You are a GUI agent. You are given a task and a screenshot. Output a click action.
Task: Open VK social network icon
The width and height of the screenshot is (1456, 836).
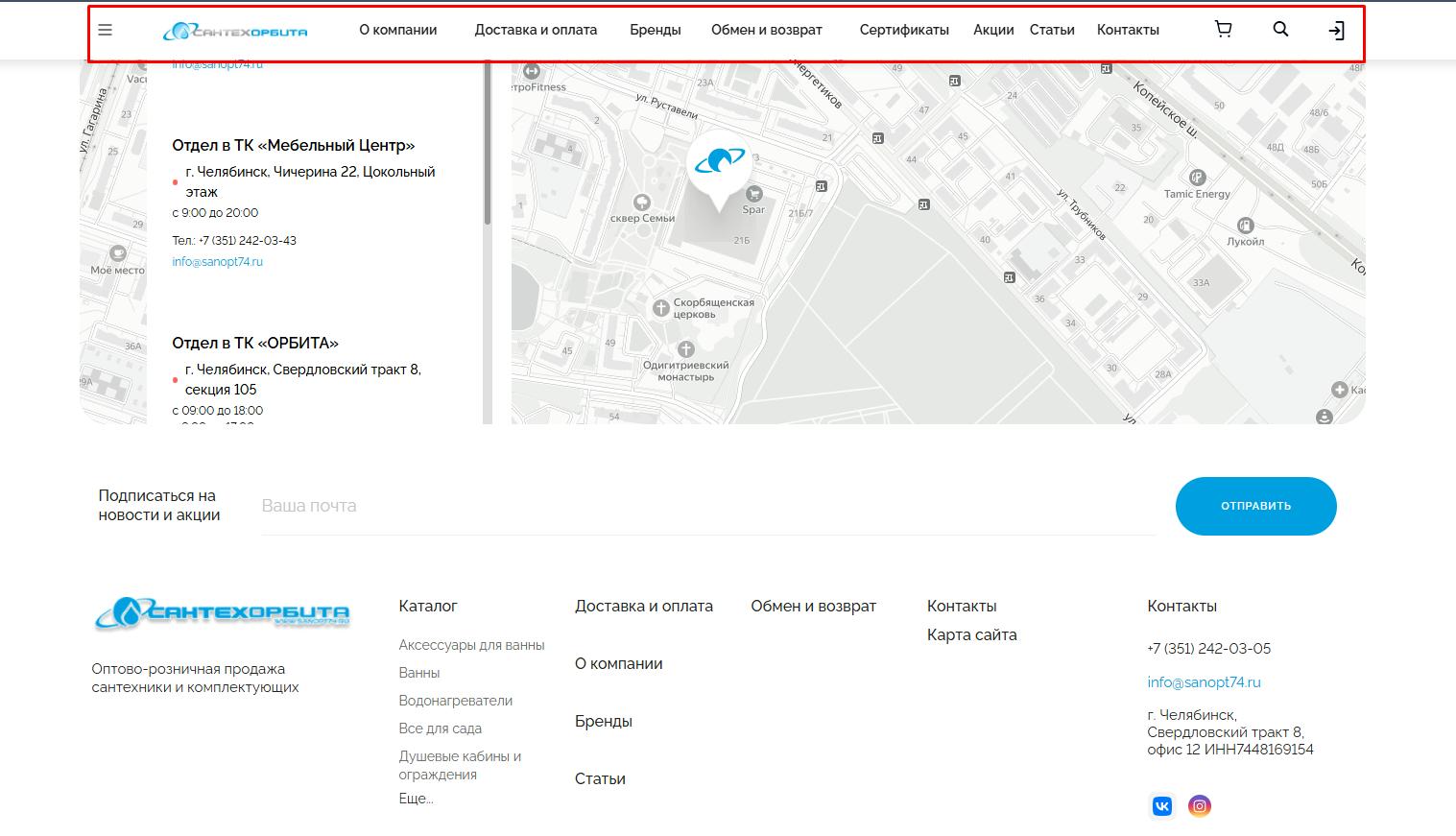tap(1162, 806)
